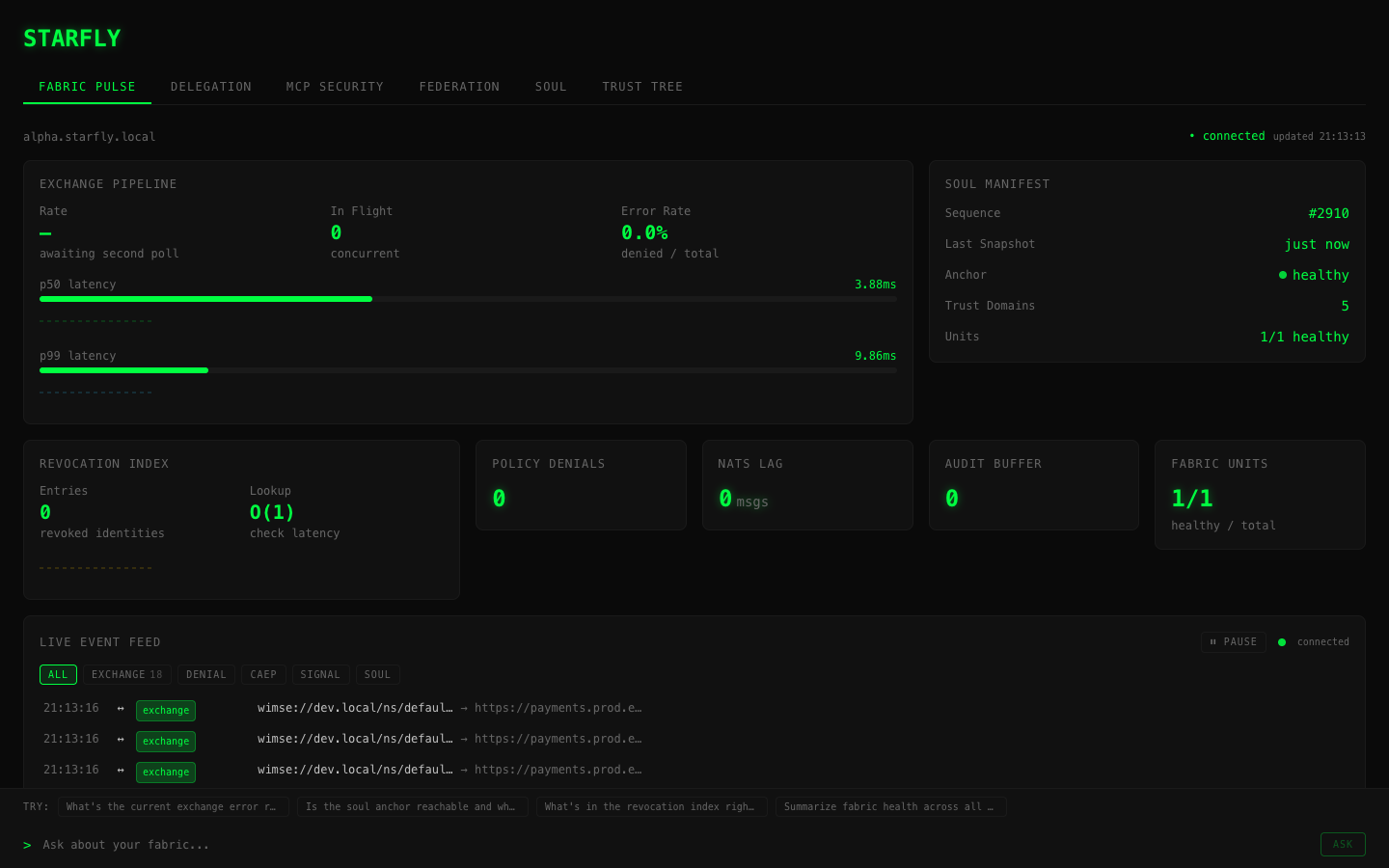
Task: Try the 'revocation index' suggestion
Action: pos(652,807)
